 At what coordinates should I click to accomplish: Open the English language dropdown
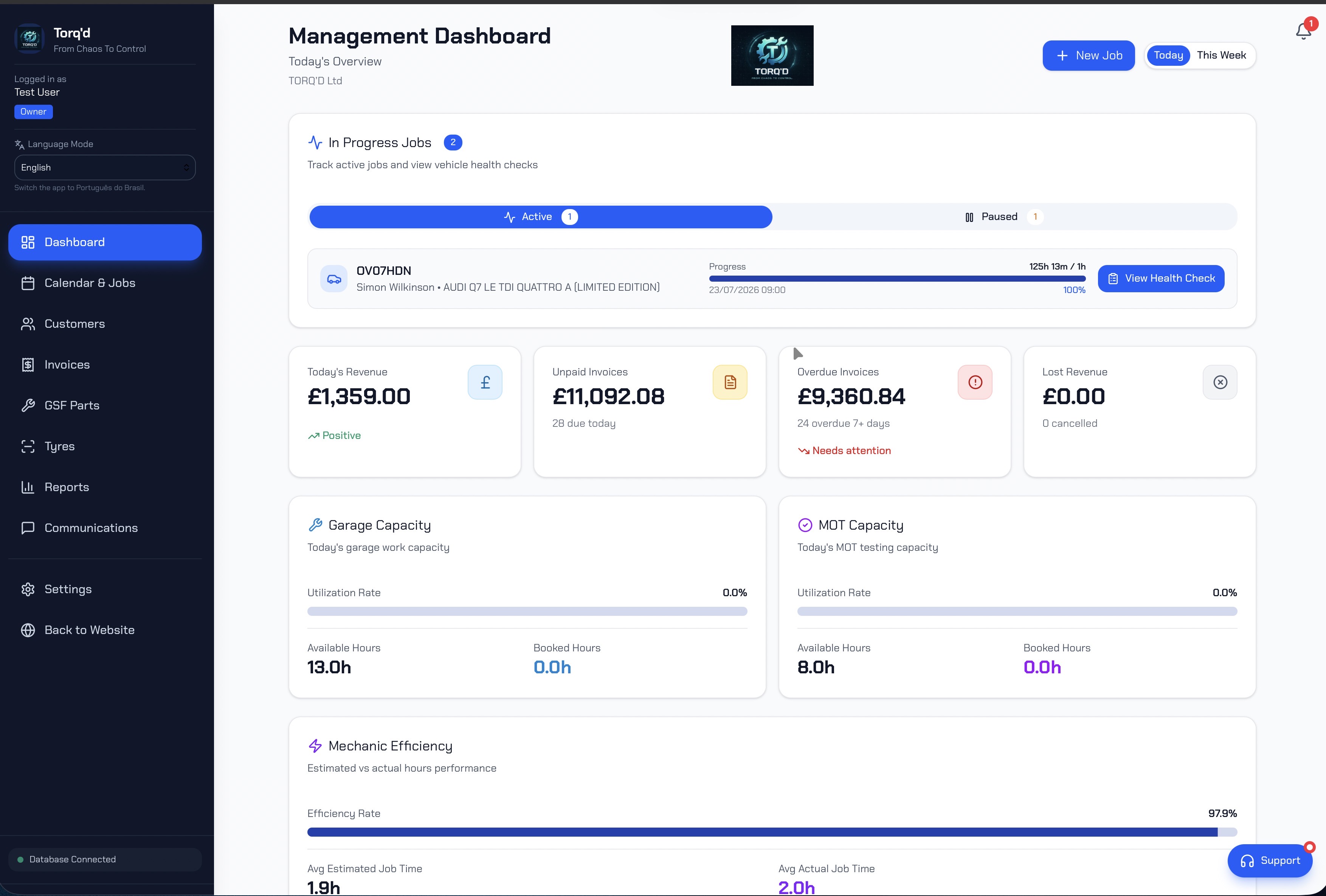105,168
